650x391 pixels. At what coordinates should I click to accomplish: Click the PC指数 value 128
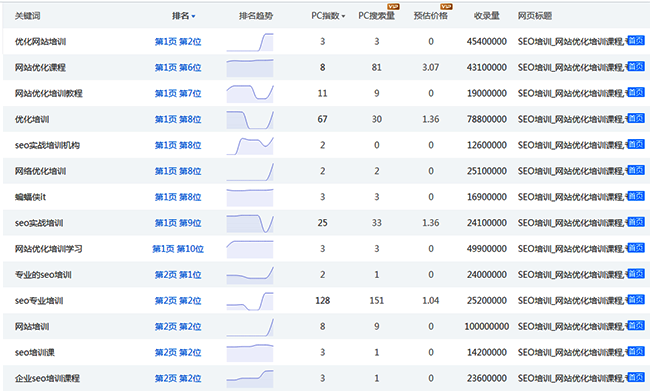(x=323, y=301)
